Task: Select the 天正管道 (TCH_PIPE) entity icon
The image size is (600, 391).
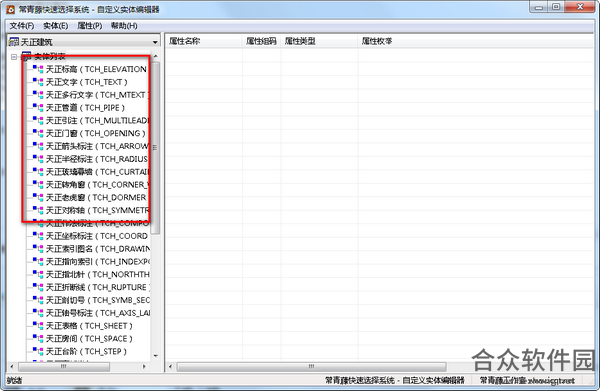Action: (38, 108)
